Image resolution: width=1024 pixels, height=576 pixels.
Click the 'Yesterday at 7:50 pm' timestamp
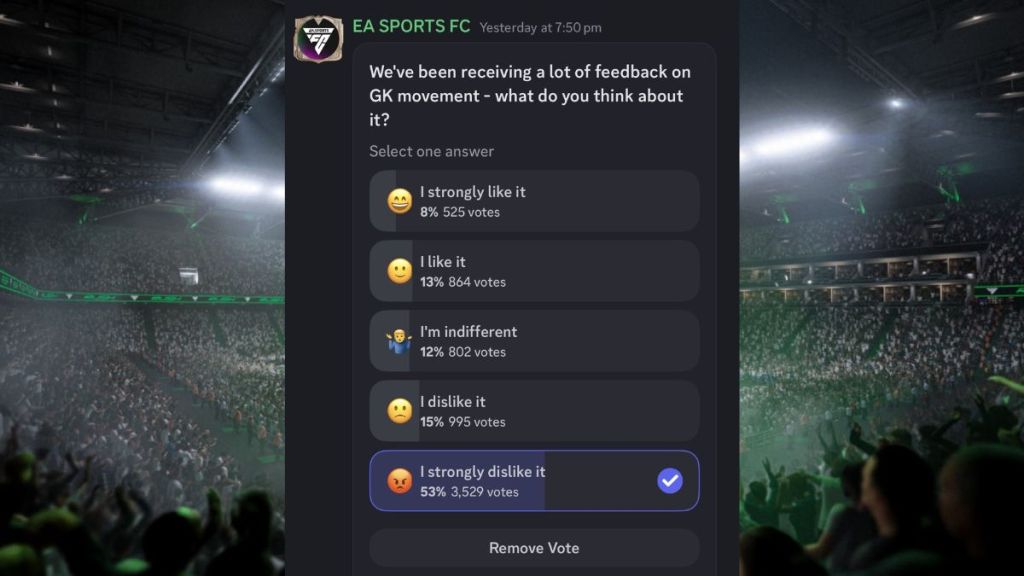(x=540, y=28)
